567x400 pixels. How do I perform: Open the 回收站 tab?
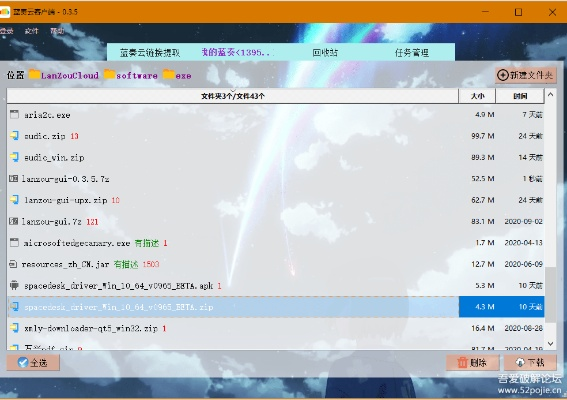pyautogui.click(x=325, y=52)
